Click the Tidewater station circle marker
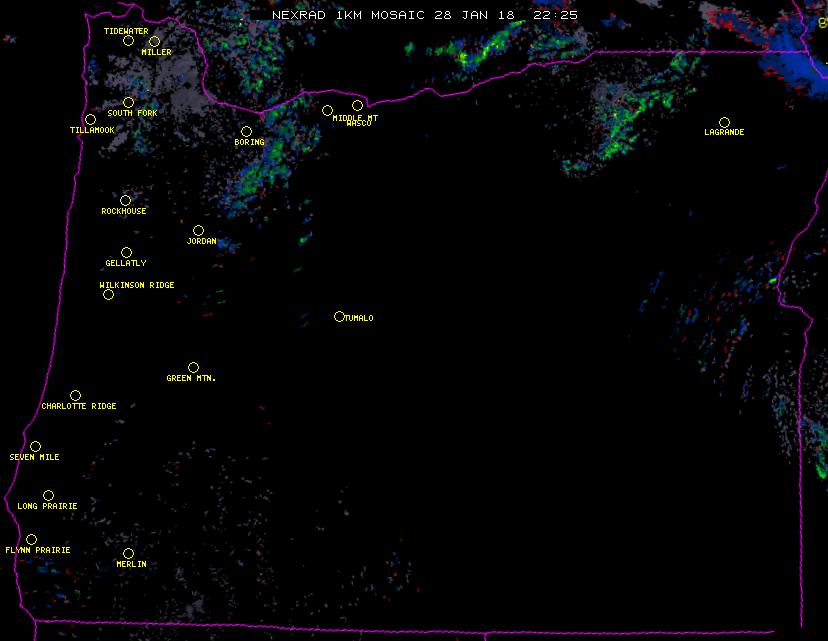 (x=128, y=40)
